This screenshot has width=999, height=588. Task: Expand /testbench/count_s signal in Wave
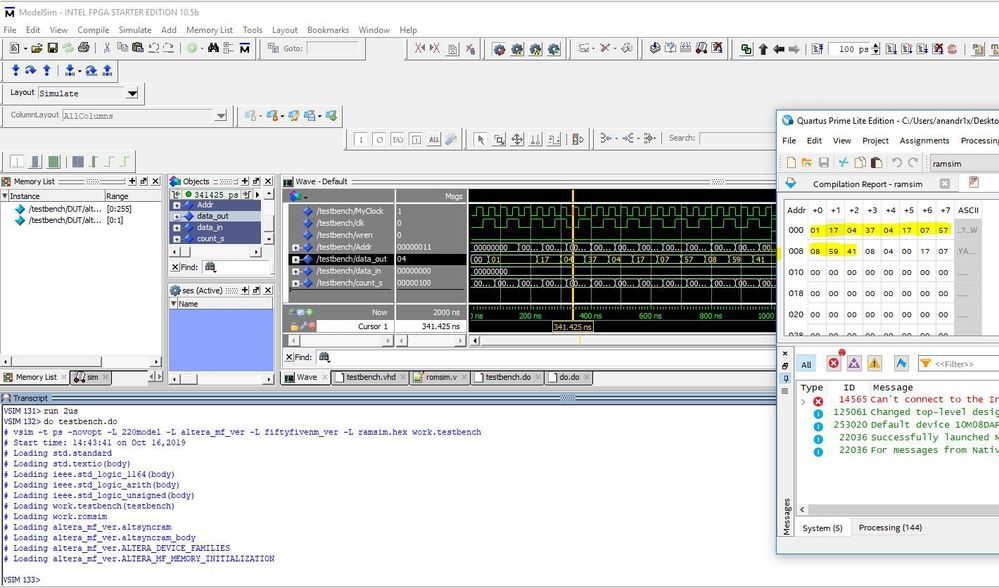[295, 283]
